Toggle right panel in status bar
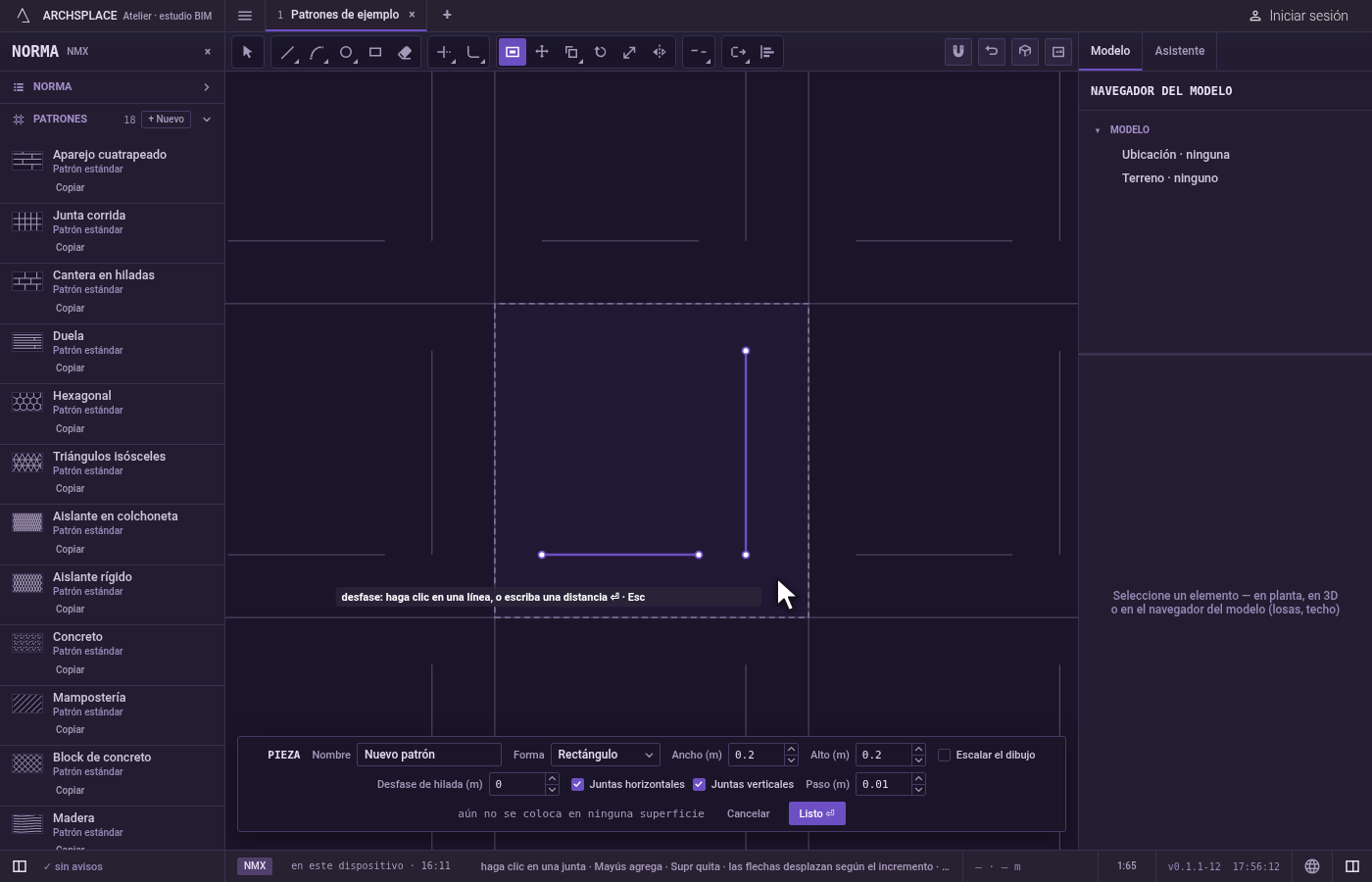1372x882 pixels. [x=1352, y=866]
